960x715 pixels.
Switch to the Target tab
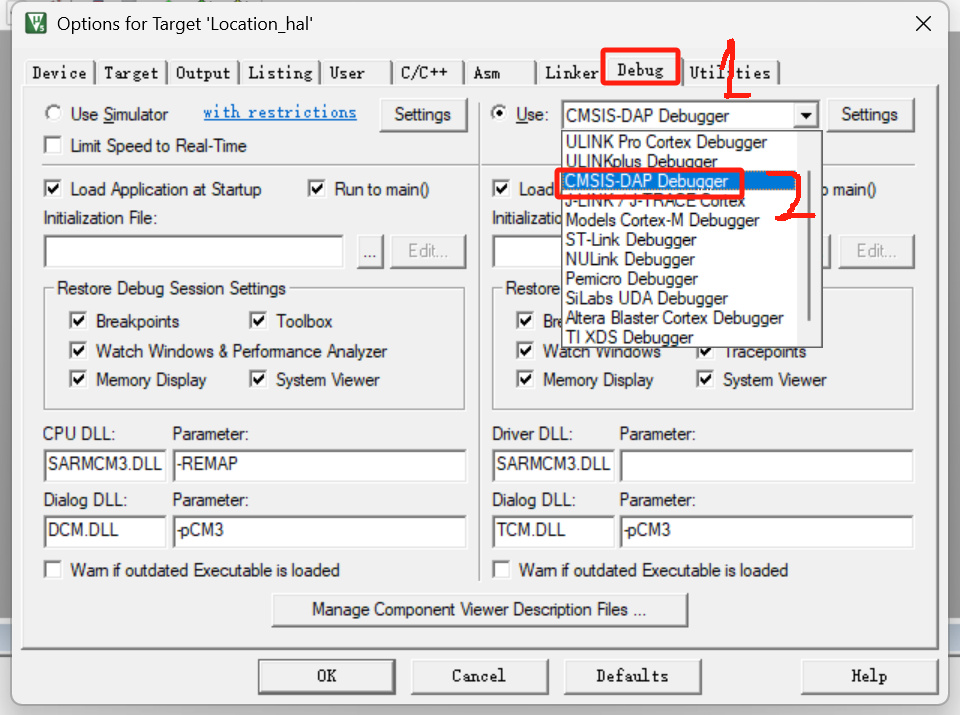point(131,73)
